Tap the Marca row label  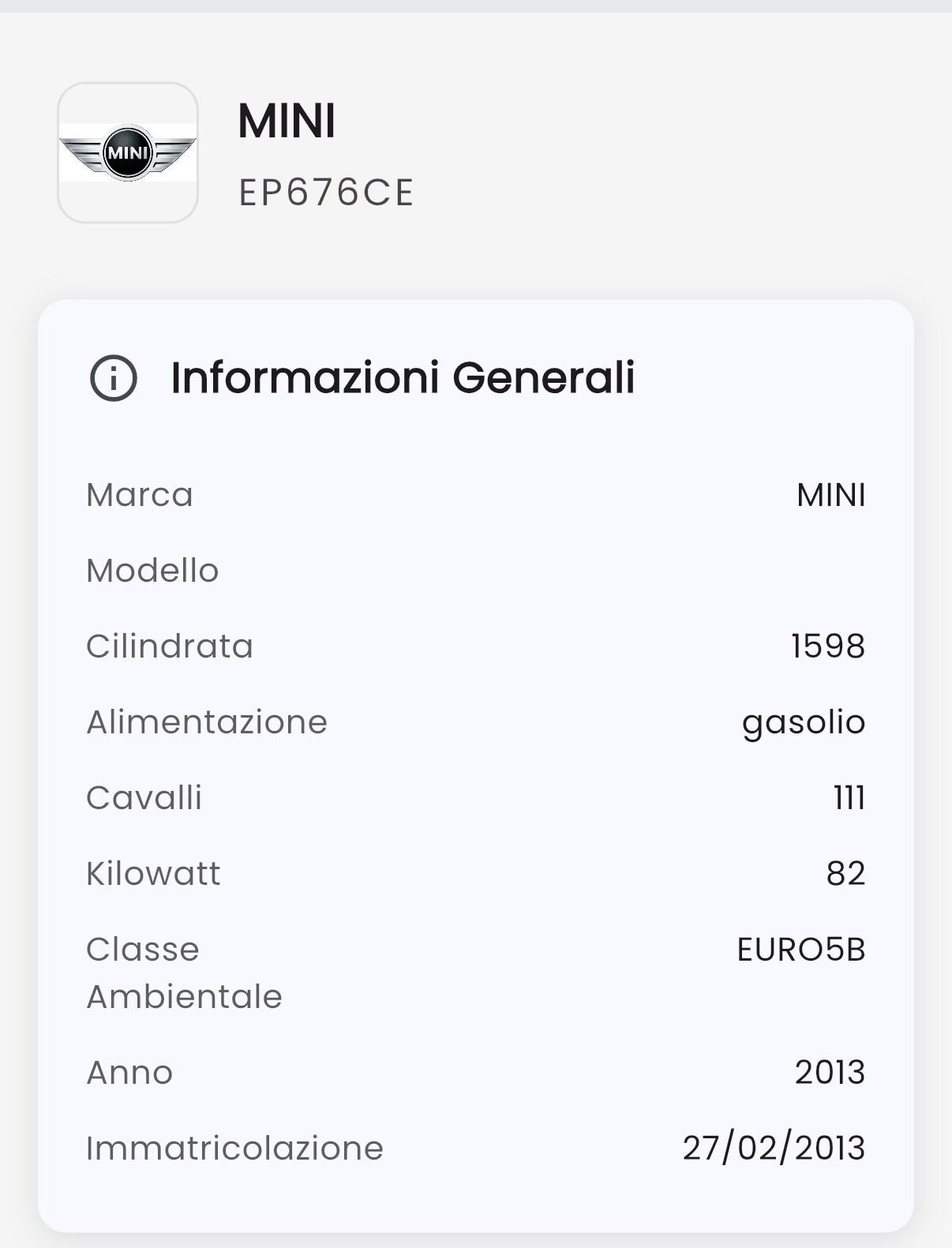click(x=140, y=495)
